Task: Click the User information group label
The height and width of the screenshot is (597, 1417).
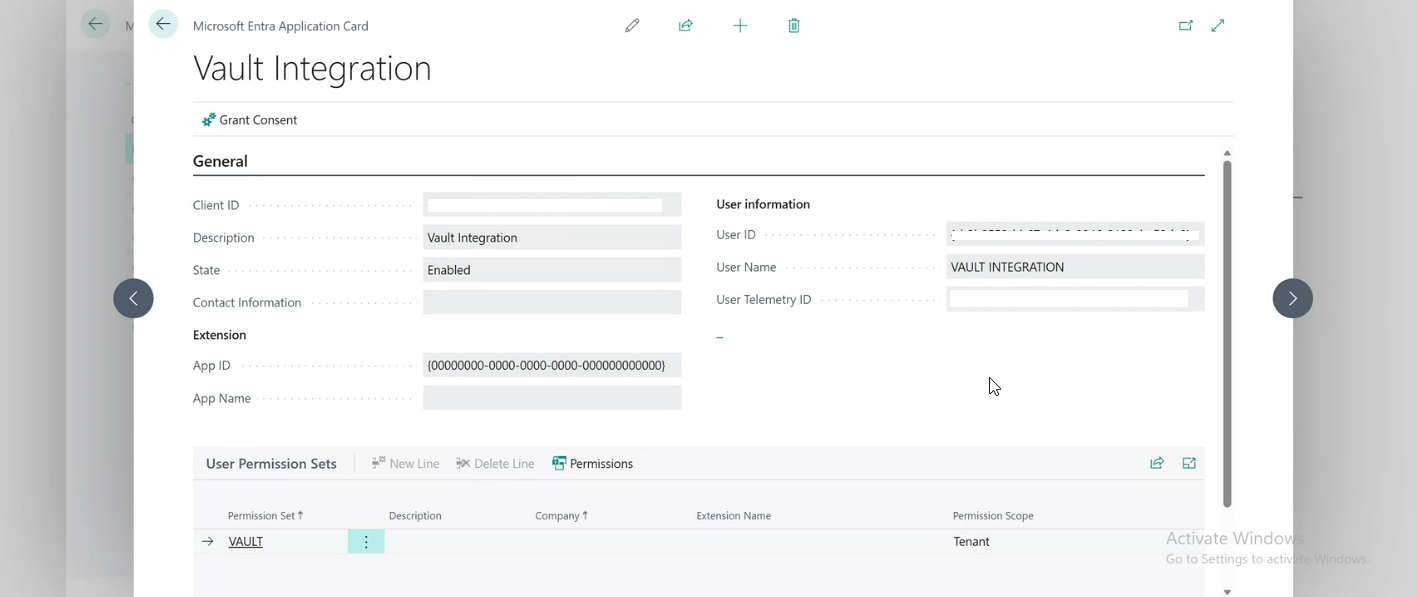Action: 763,204
